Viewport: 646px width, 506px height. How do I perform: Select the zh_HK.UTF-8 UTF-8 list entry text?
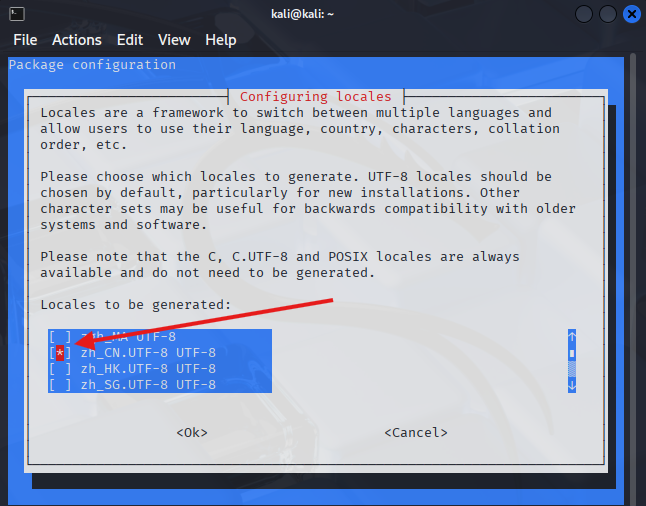click(x=148, y=369)
